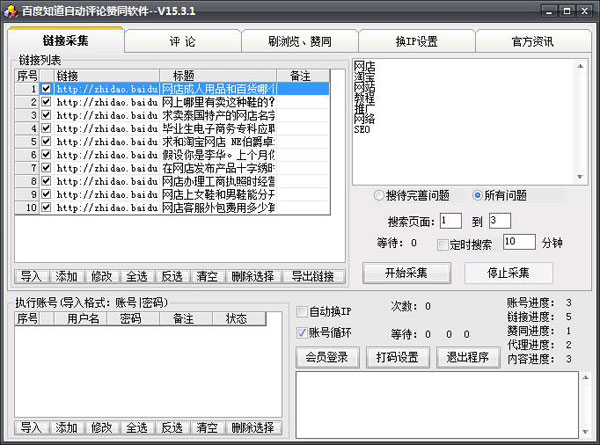Select the row titled 网店办理工商执照时经营
This screenshot has width=600, height=445.
tap(172, 181)
